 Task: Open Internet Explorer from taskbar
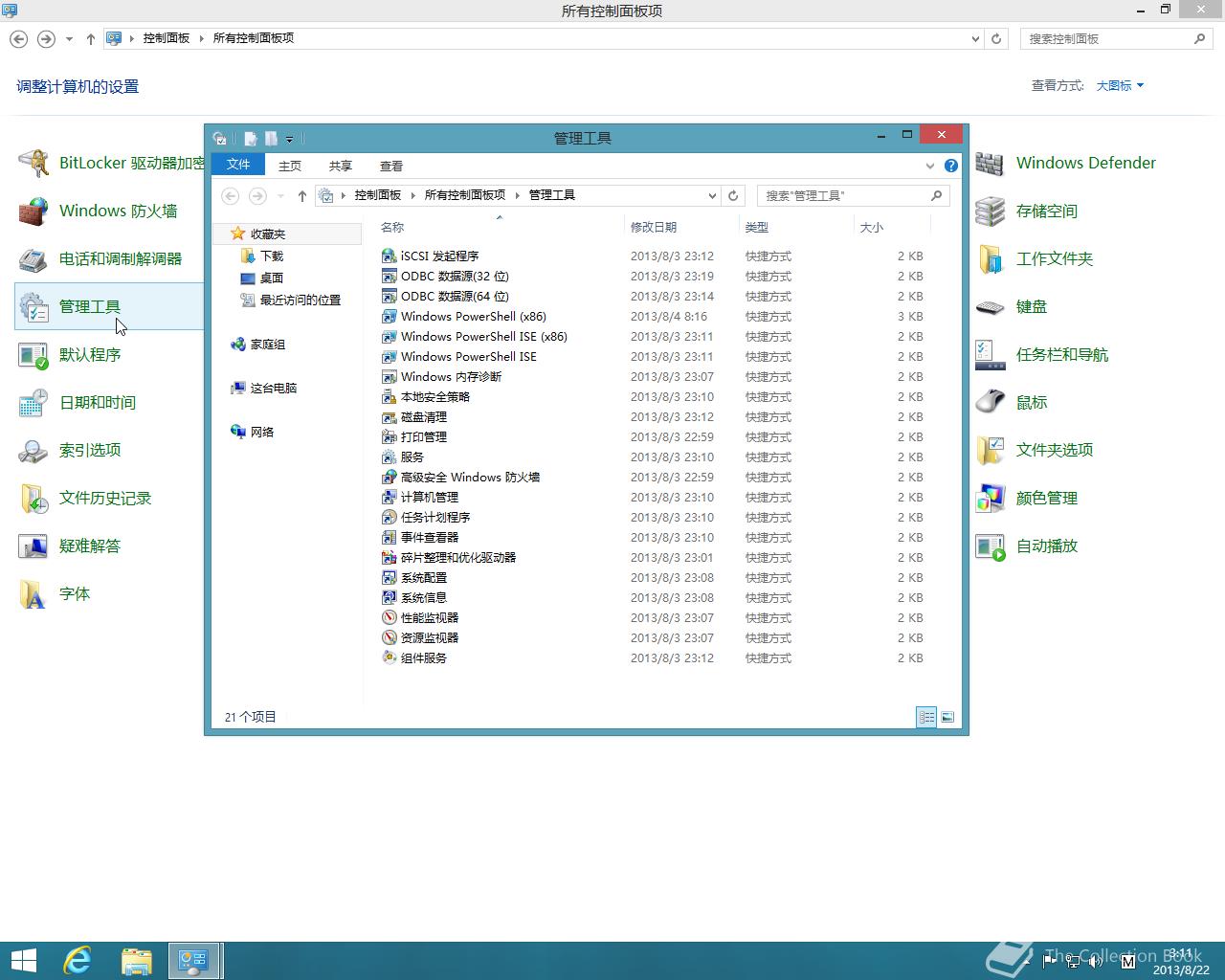point(78,960)
